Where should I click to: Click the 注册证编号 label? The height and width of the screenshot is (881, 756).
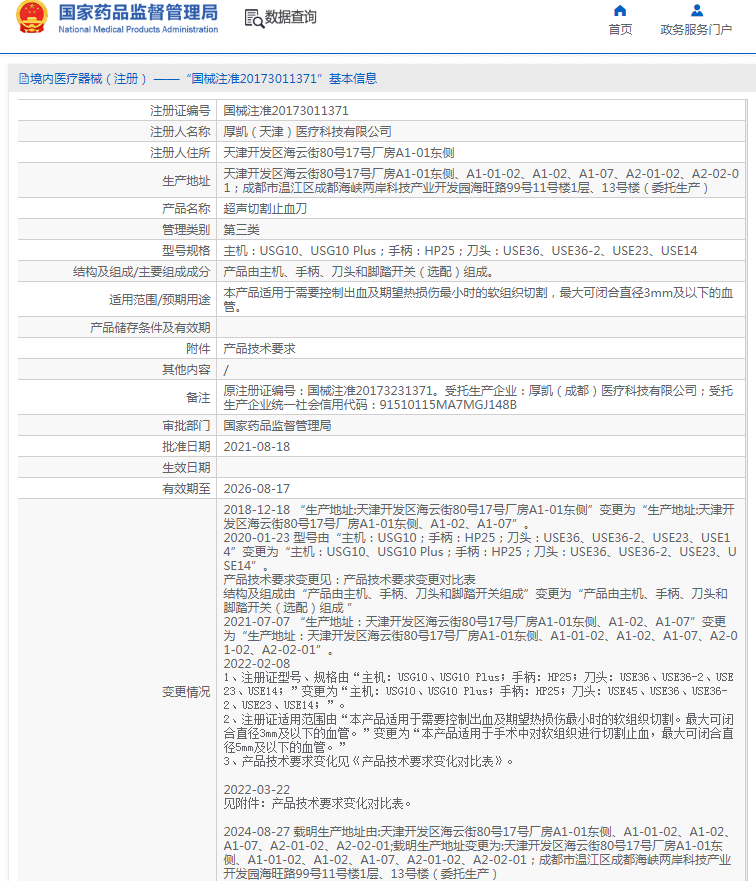coord(180,111)
